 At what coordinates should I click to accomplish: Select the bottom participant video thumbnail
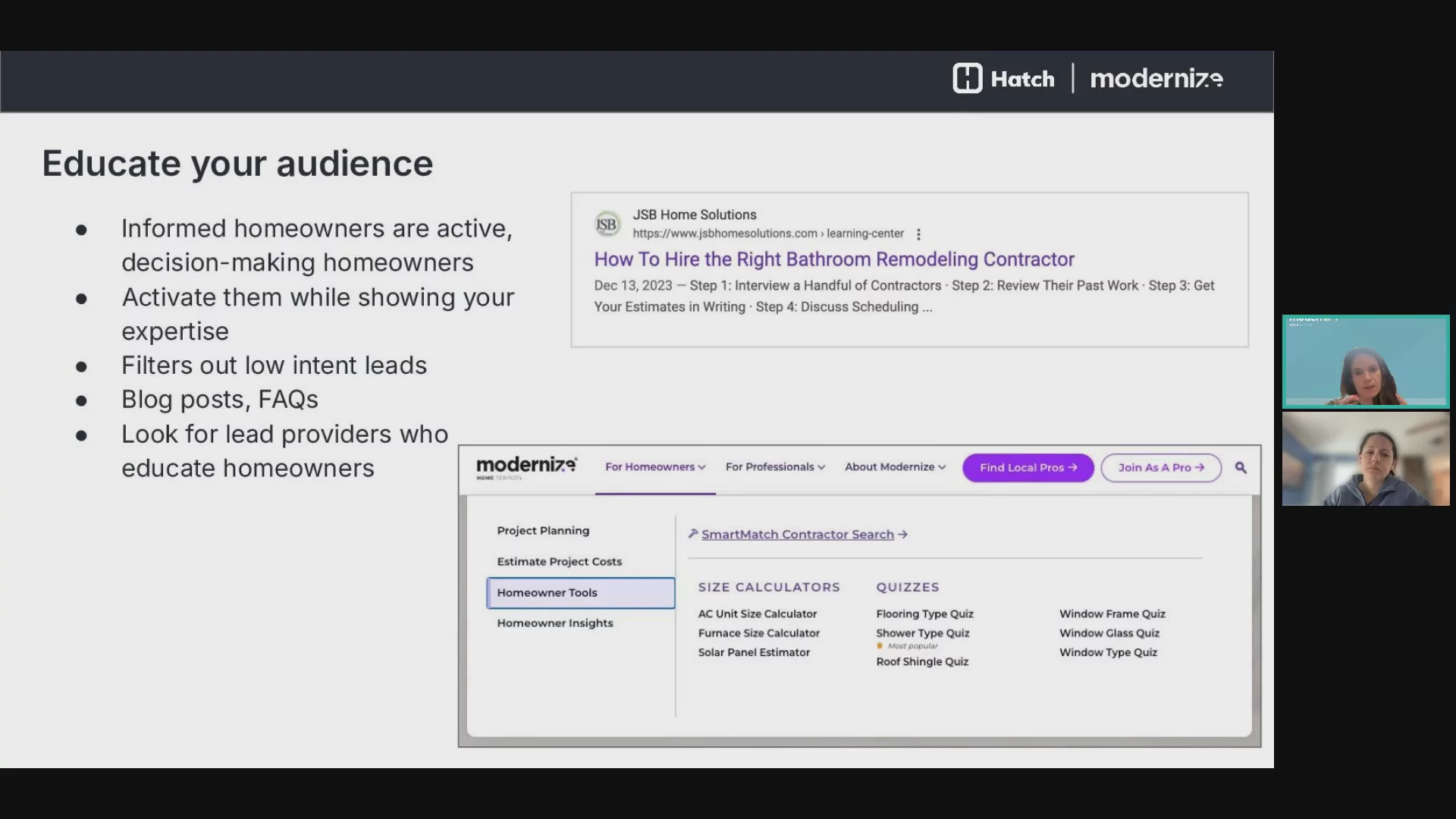click(1366, 459)
